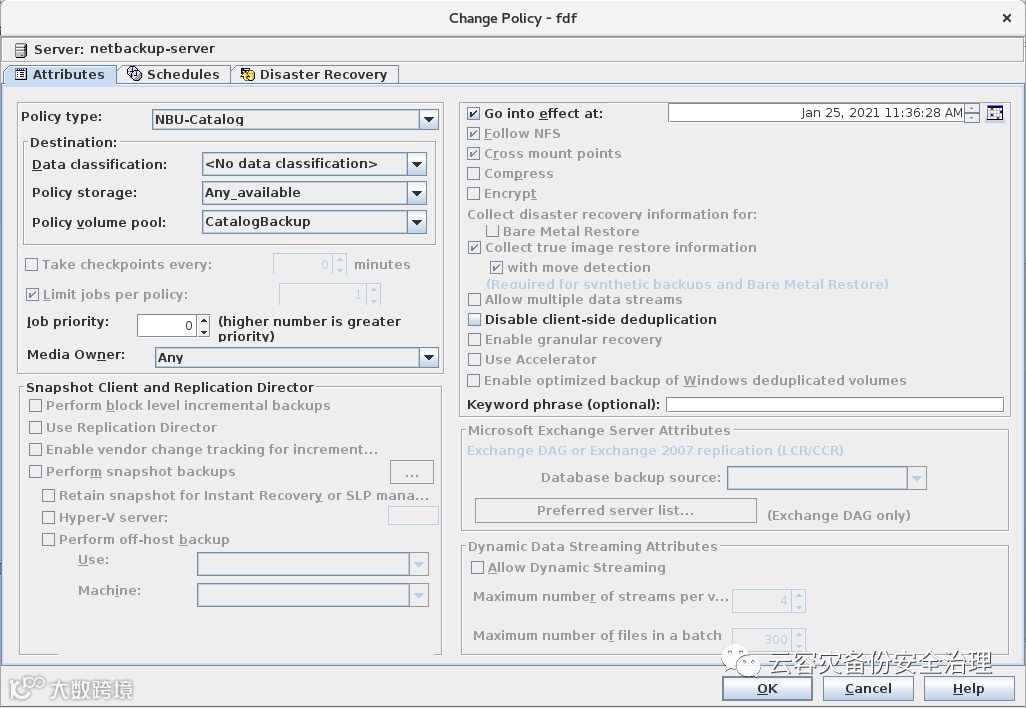Increment effect date time spinner up
1026x708 pixels.
[972, 109]
